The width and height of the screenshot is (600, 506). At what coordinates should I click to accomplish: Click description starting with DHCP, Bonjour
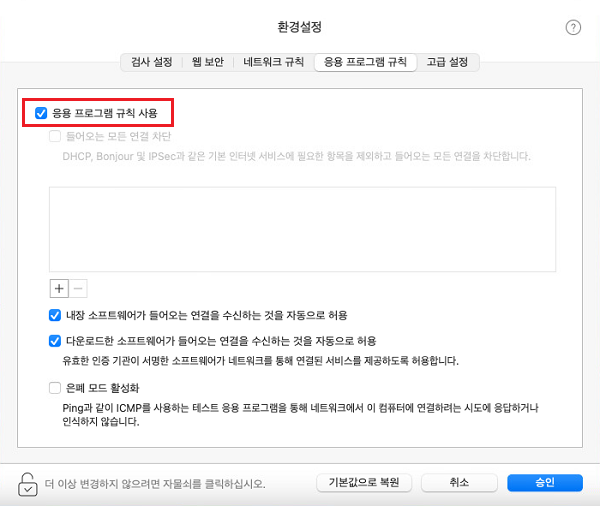point(297,157)
